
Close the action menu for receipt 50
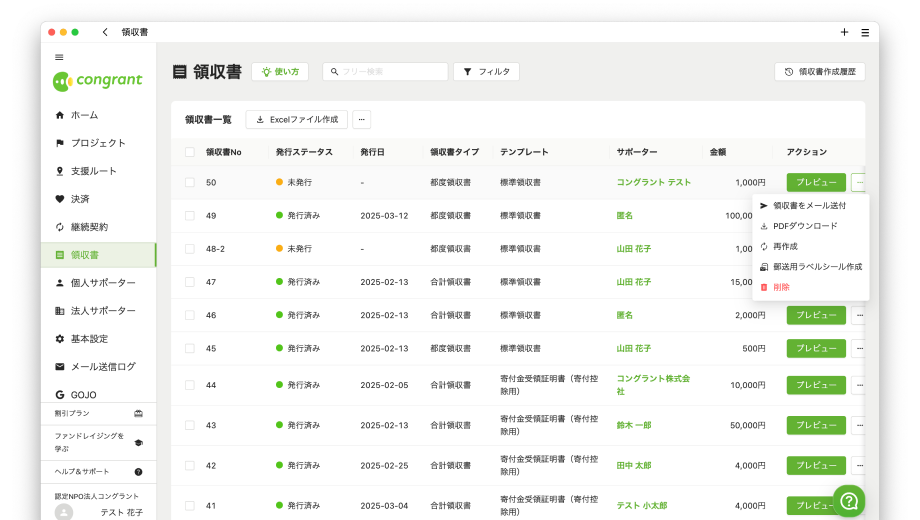(859, 183)
